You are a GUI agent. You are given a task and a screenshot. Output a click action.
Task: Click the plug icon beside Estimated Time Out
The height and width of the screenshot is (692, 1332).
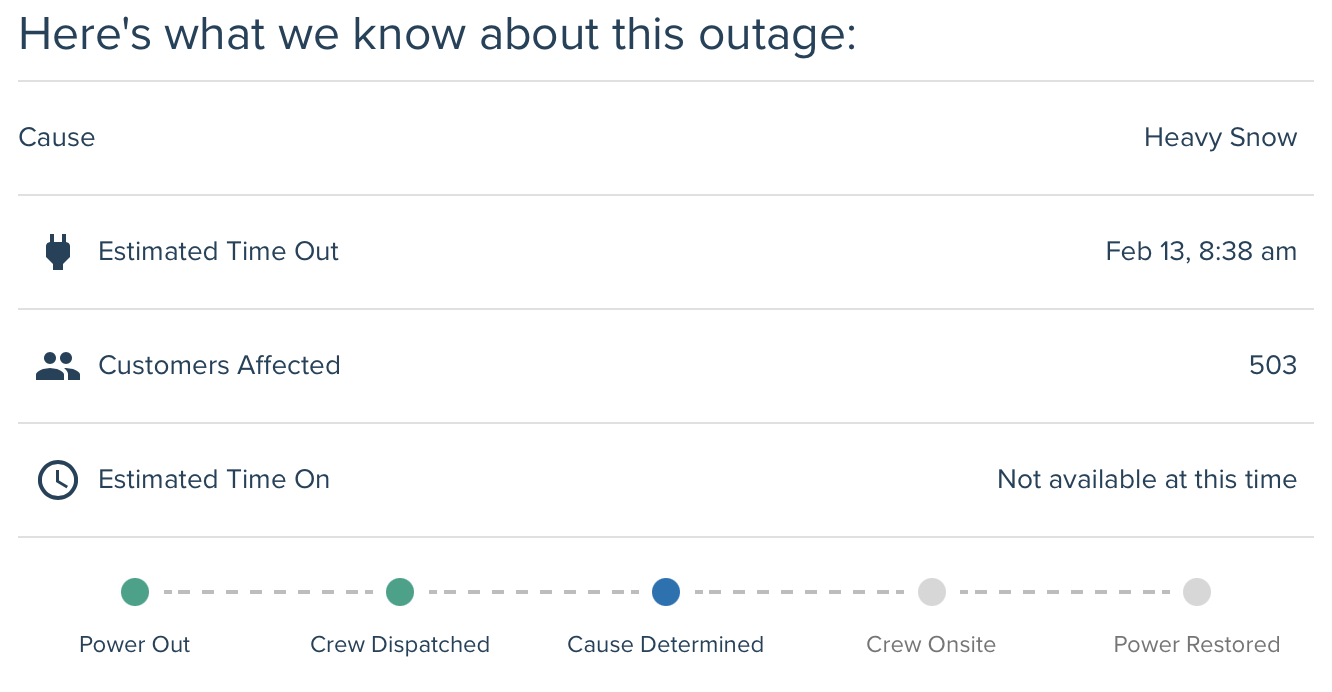pos(58,252)
